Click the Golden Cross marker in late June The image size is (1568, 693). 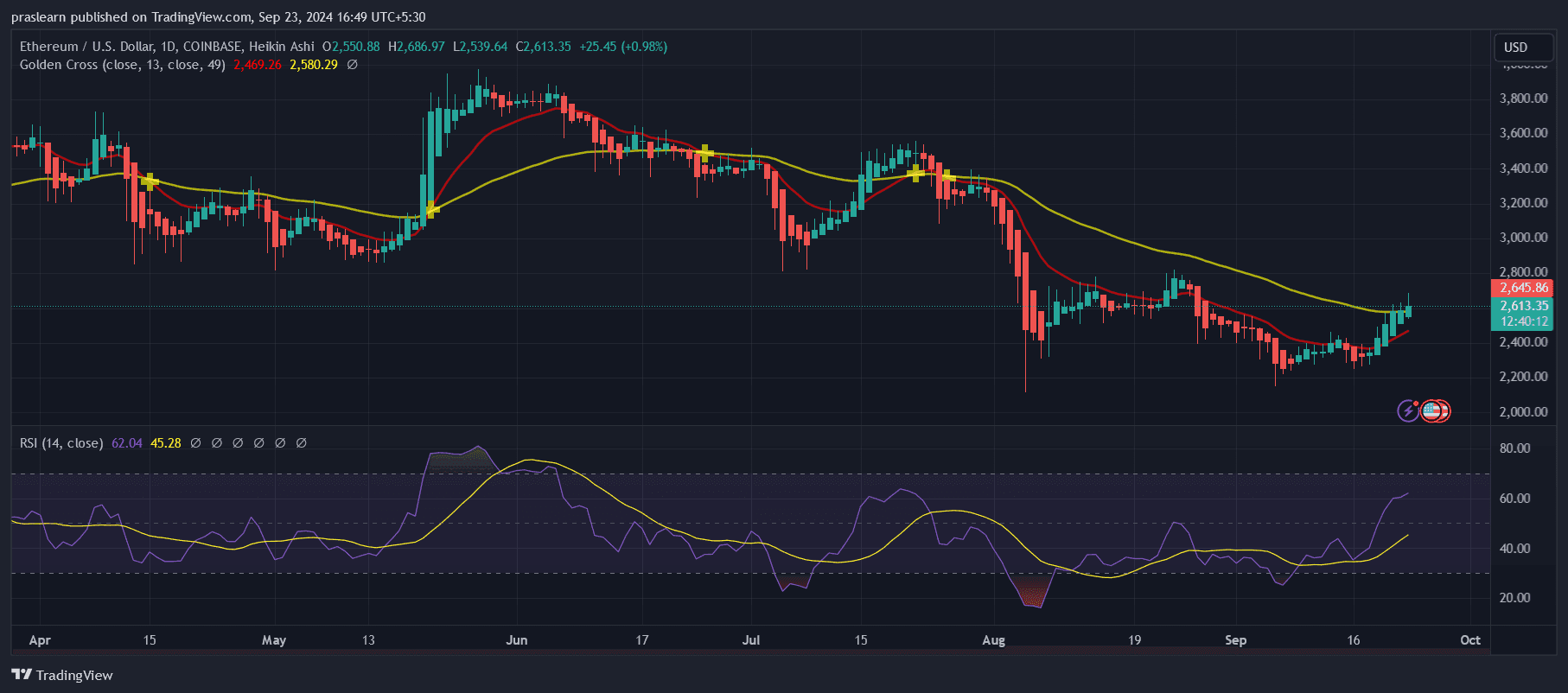pyautogui.click(x=704, y=154)
